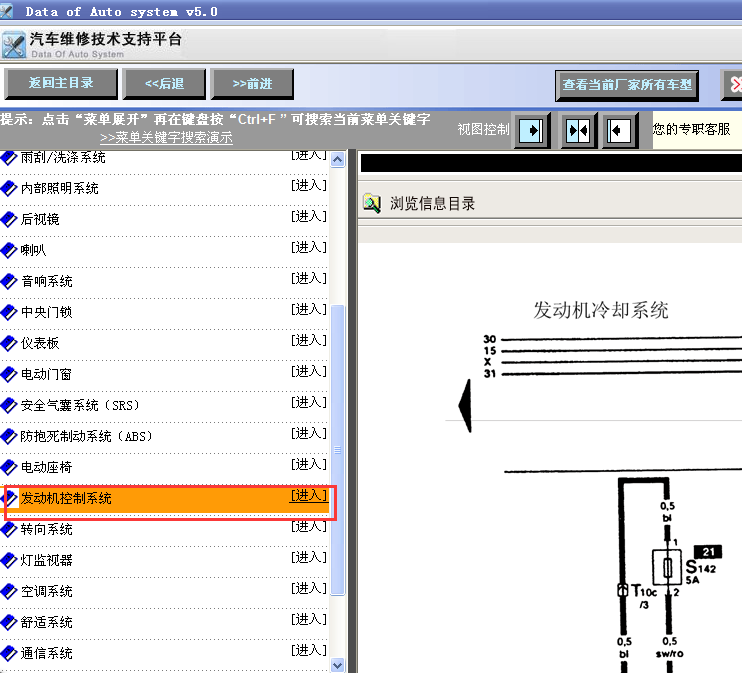
Task: Go back with the <<后退 button
Action: [x=164, y=84]
